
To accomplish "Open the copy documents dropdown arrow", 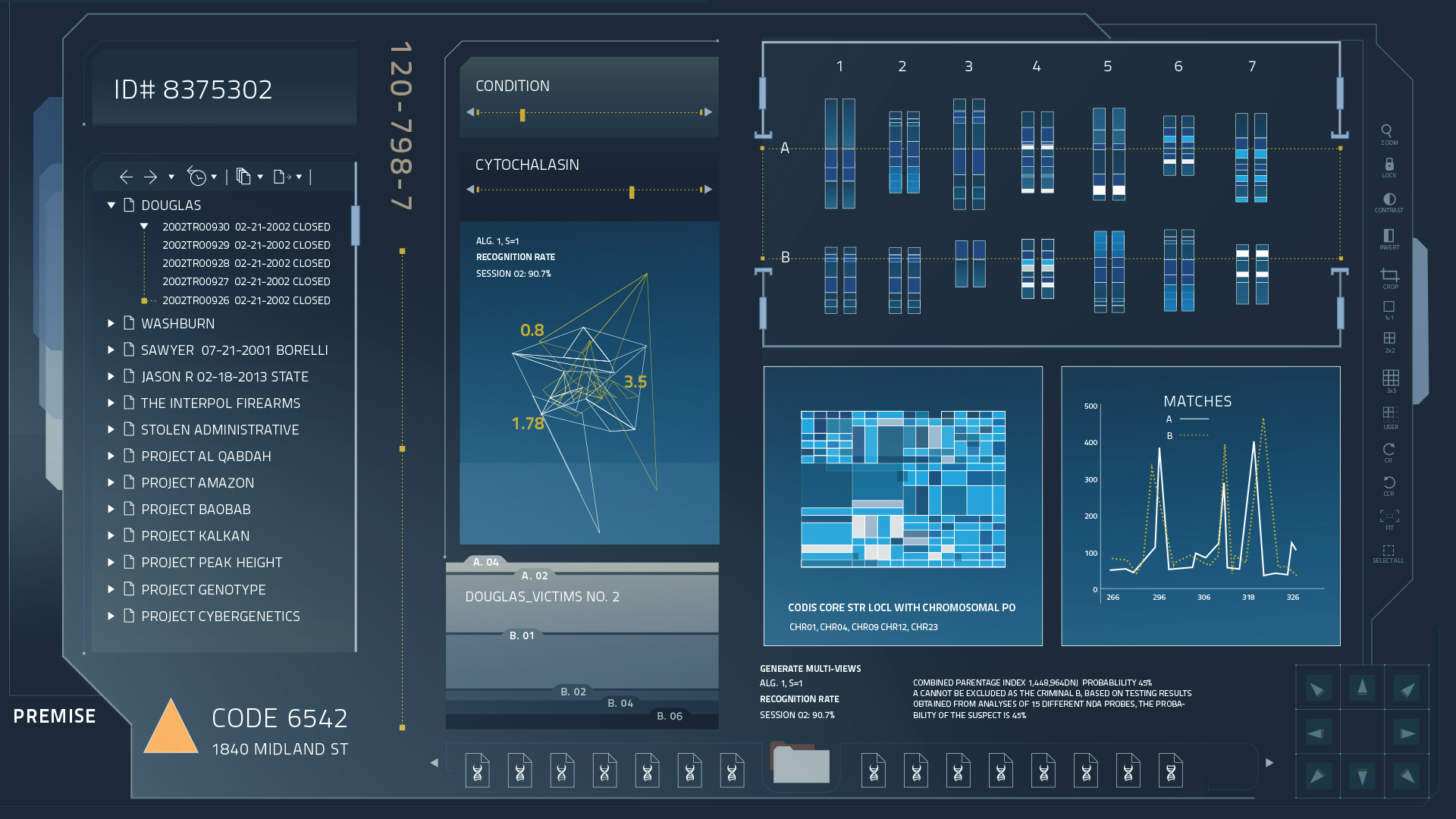I will [260, 177].
